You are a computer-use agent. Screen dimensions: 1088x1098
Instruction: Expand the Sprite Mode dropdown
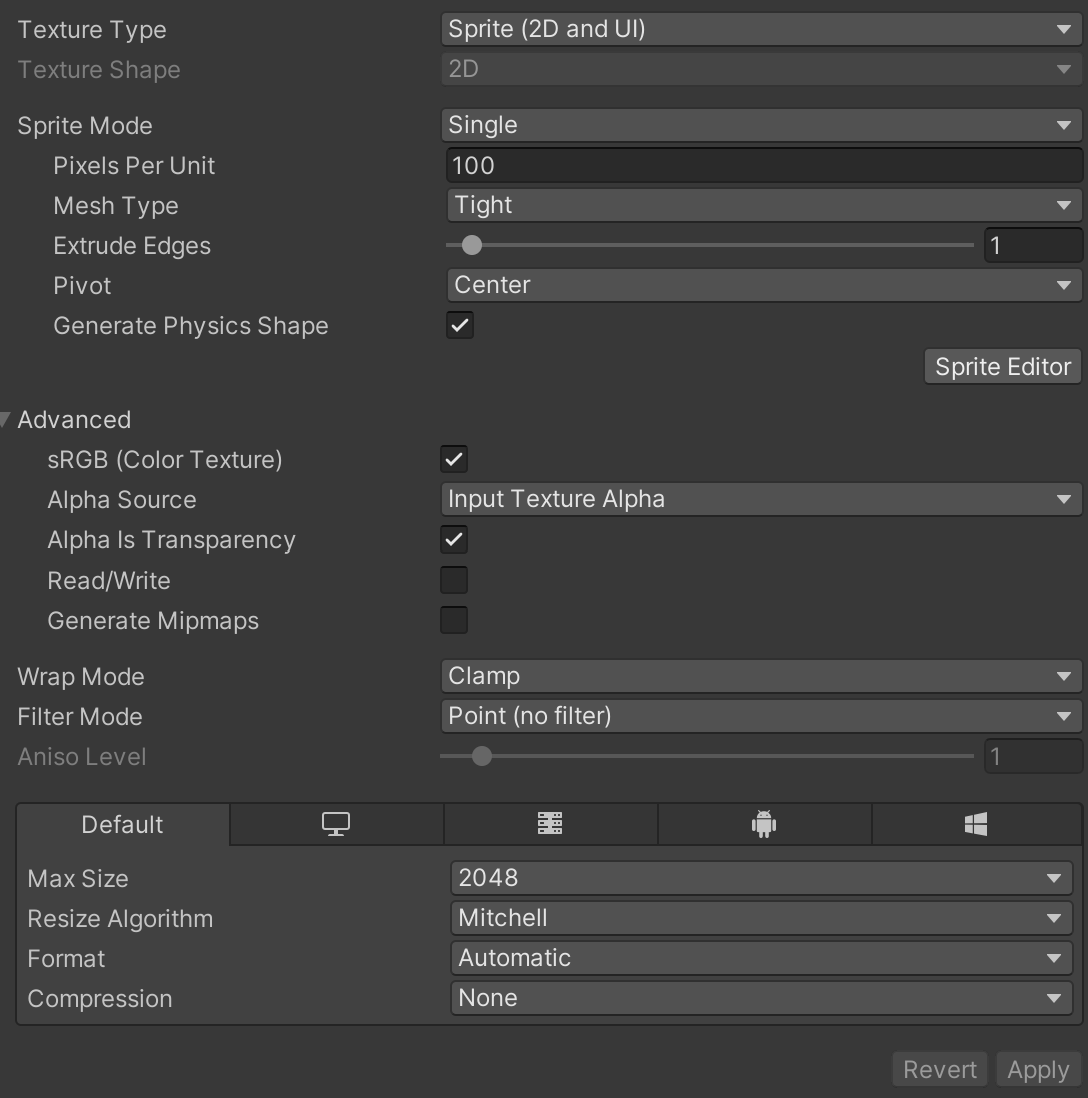pyautogui.click(x=760, y=125)
